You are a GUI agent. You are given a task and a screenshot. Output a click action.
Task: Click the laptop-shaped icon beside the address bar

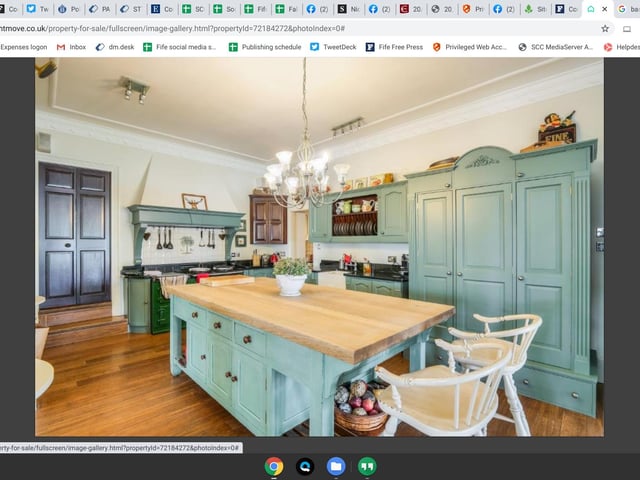point(627,29)
